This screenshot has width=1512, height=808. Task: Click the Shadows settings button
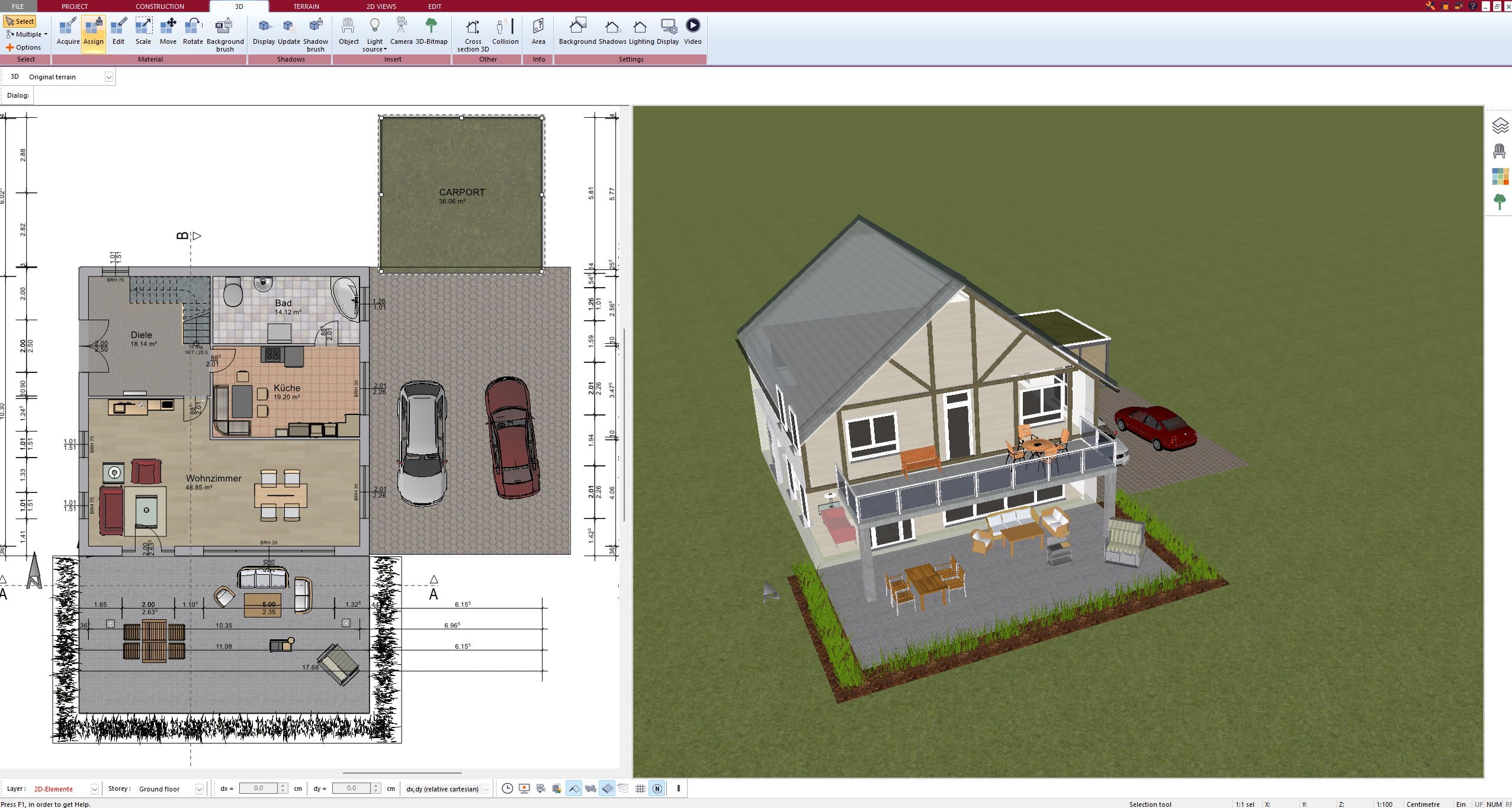612,31
